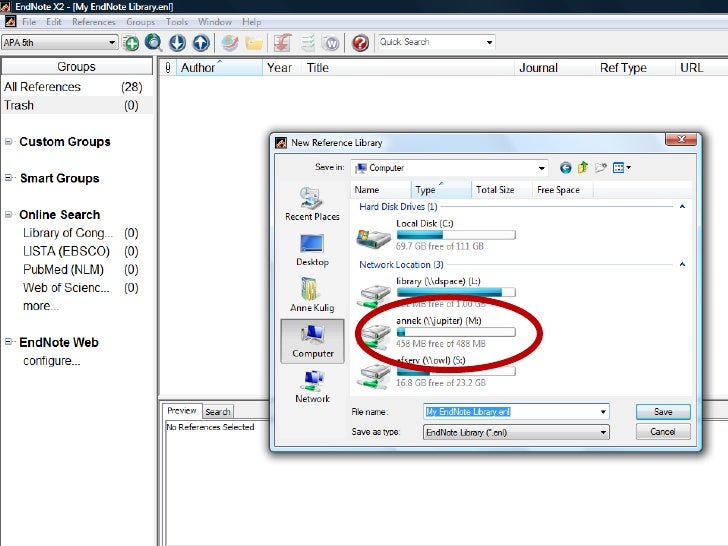Image resolution: width=728 pixels, height=546 pixels.
Task: Switch to the Search tab
Action: (x=217, y=412)
